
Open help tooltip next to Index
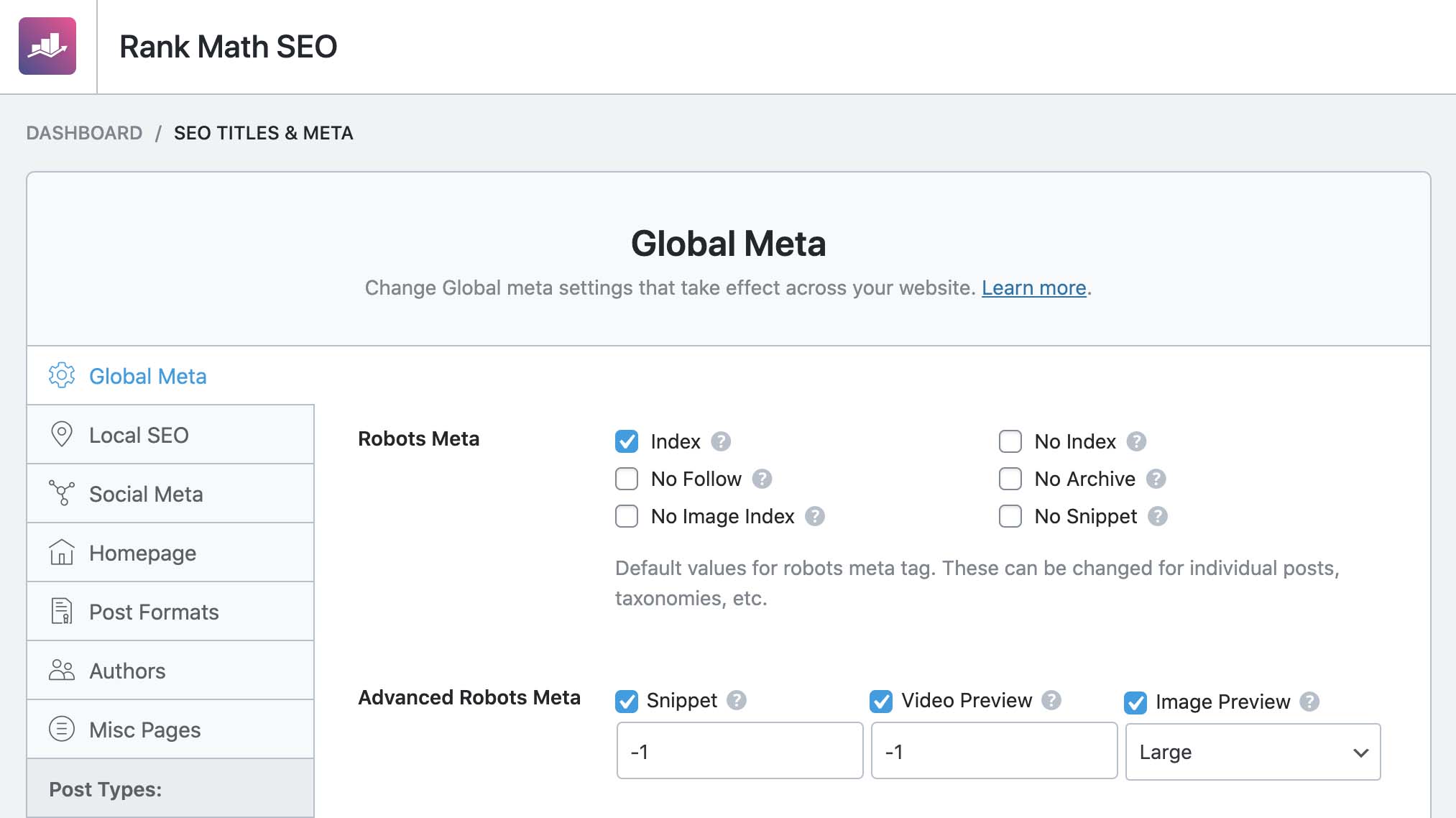(721, 441)
